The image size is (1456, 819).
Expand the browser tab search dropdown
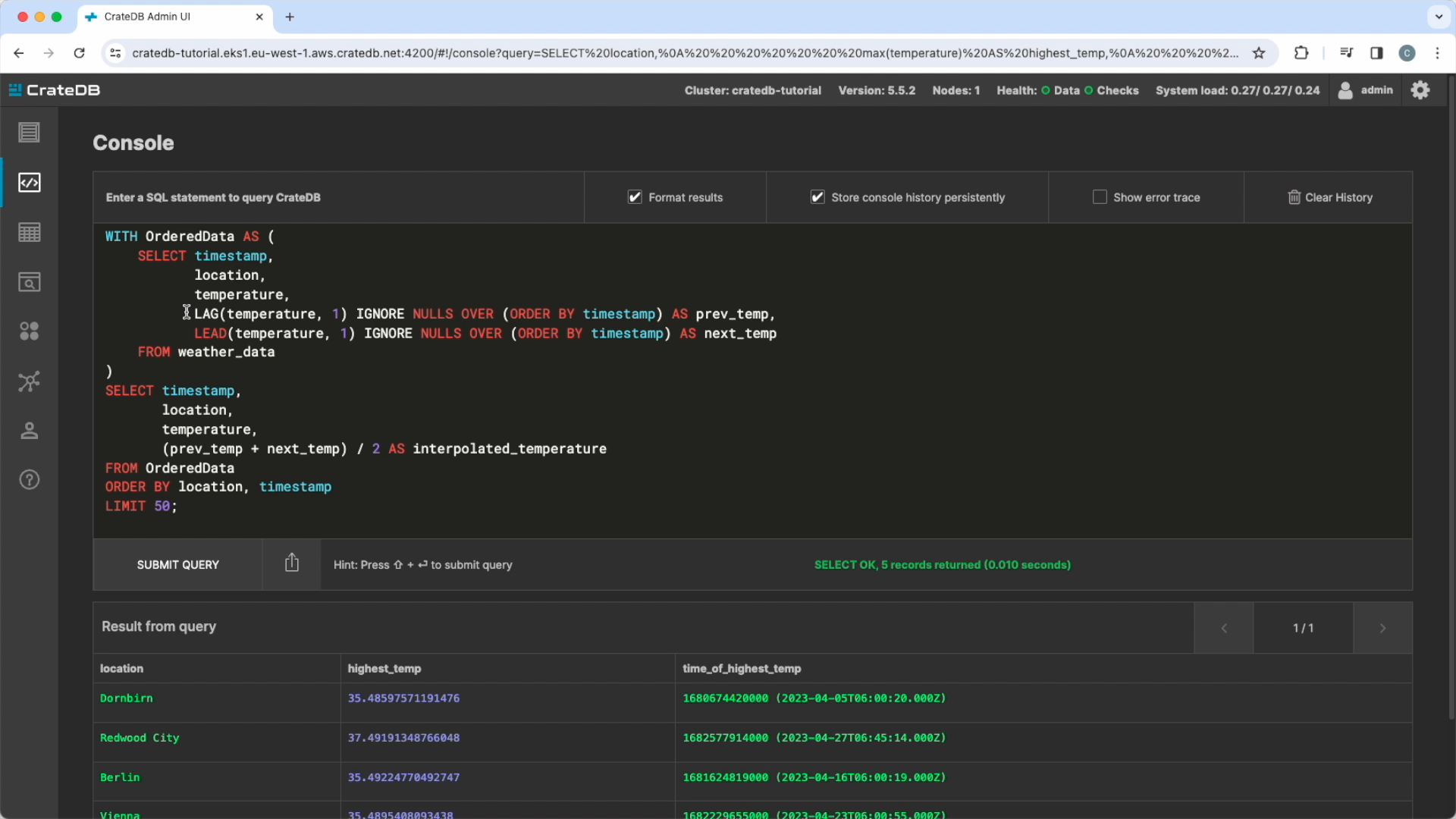point(1439,17)
